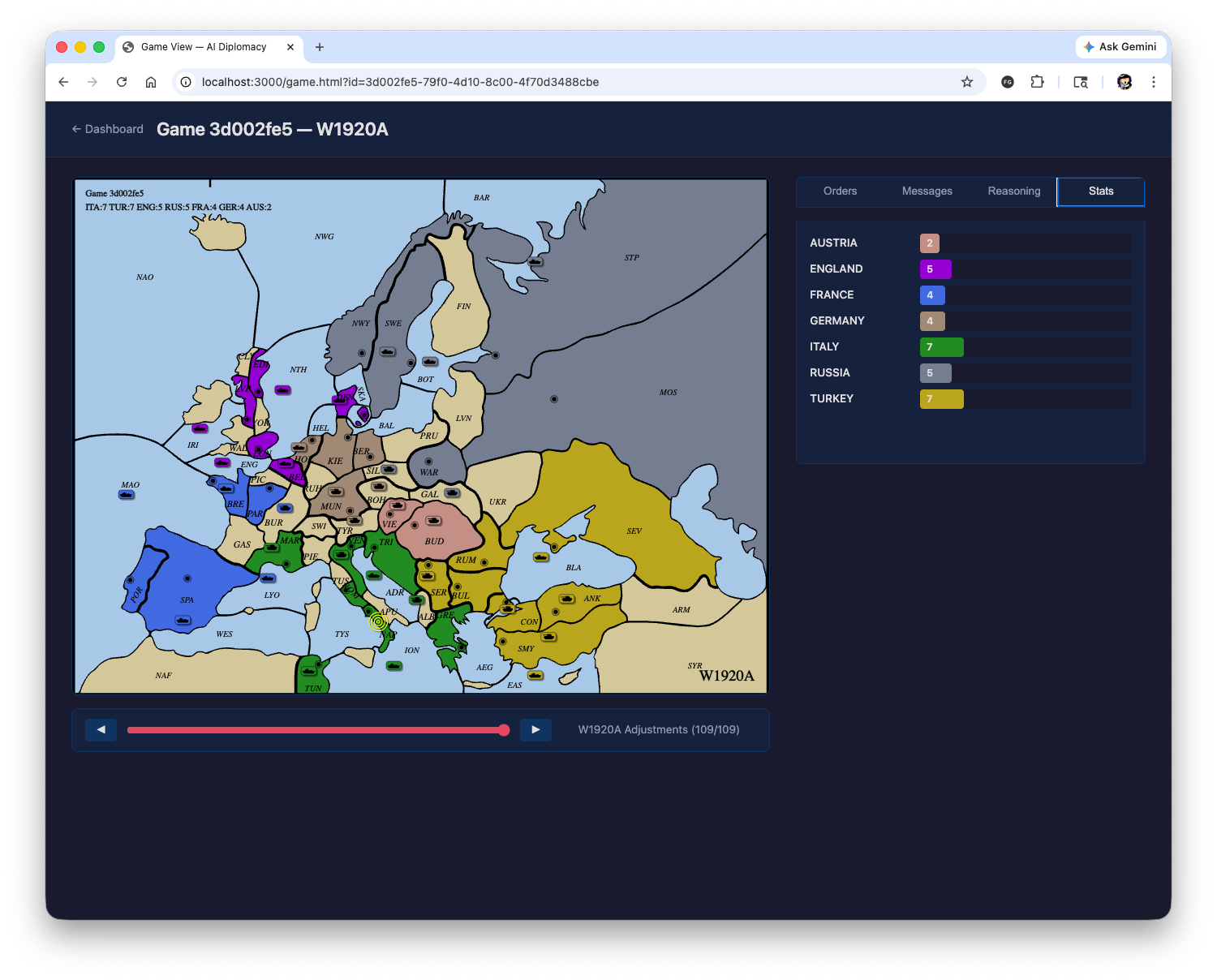Open a new browser tab
This screenshot has height=980, width=1217.
[320, 47]
